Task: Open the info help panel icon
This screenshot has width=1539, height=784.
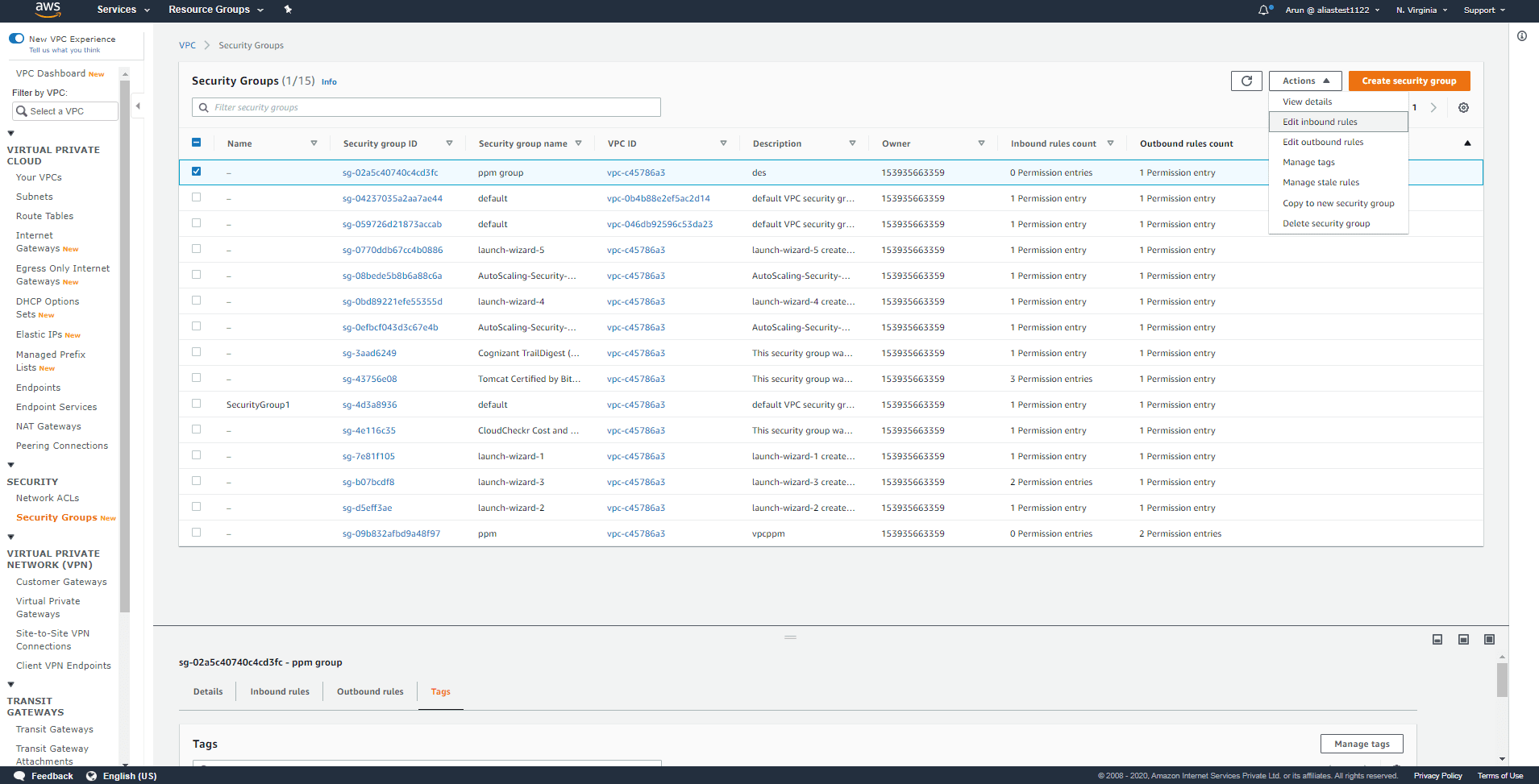Action: coord(1521,35)
